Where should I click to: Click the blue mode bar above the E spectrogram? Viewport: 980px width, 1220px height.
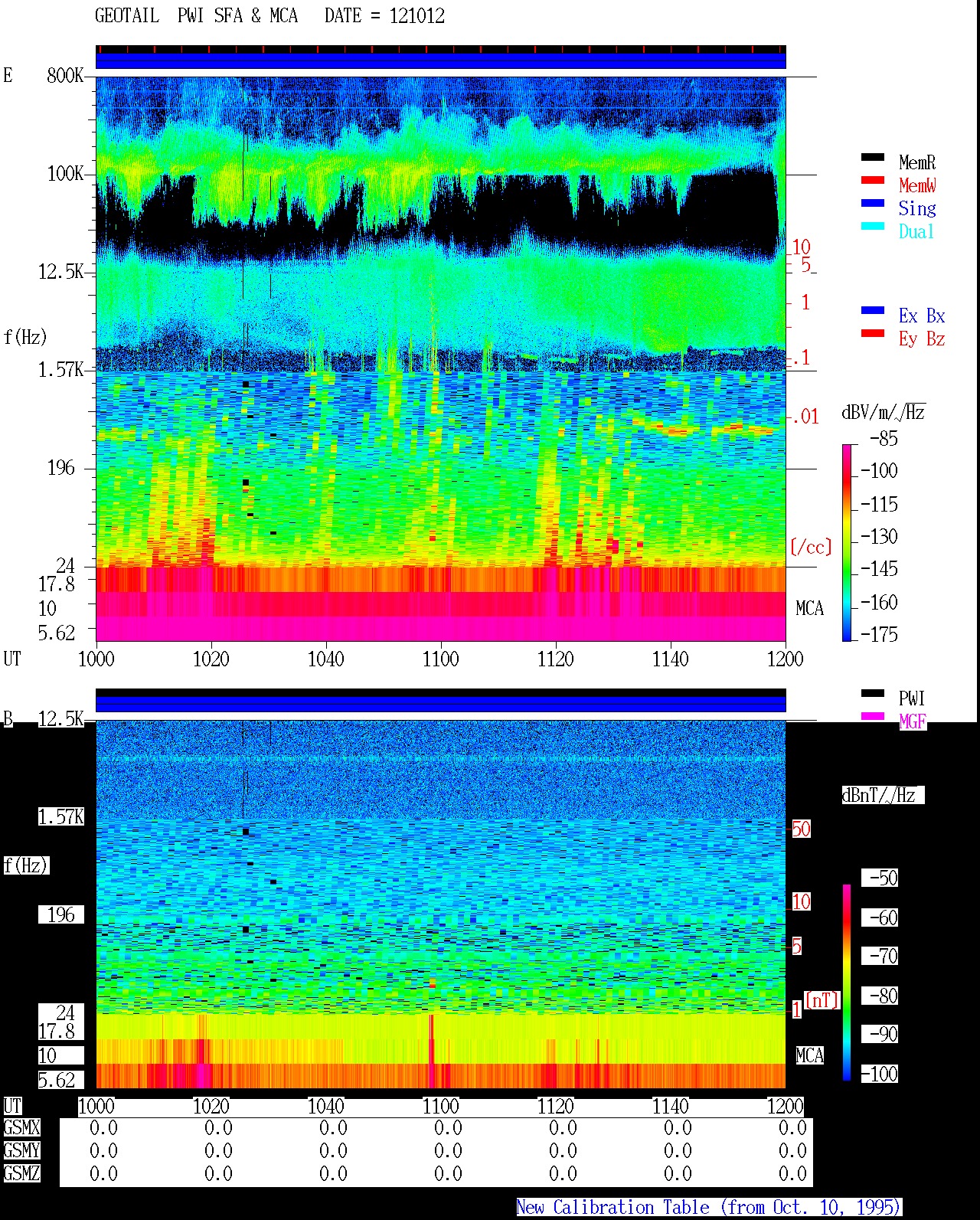click(440, 61)
